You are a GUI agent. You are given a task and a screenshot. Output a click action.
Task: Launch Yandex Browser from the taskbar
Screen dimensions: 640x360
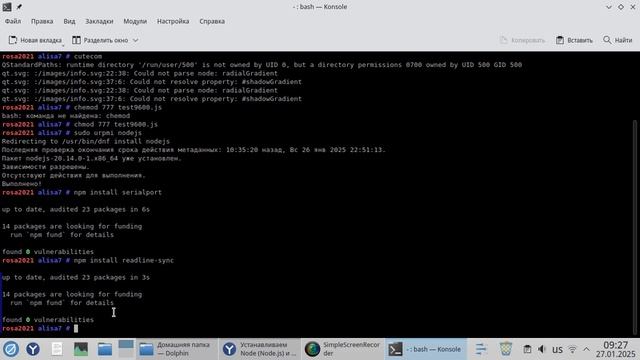(x=33, y=349)
